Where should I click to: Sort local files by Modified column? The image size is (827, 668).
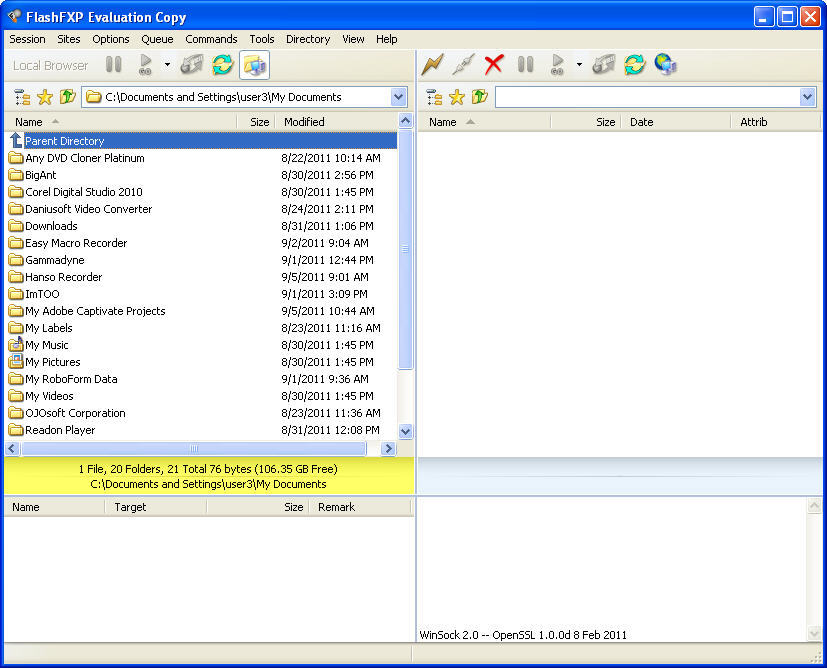click(304, 122)
